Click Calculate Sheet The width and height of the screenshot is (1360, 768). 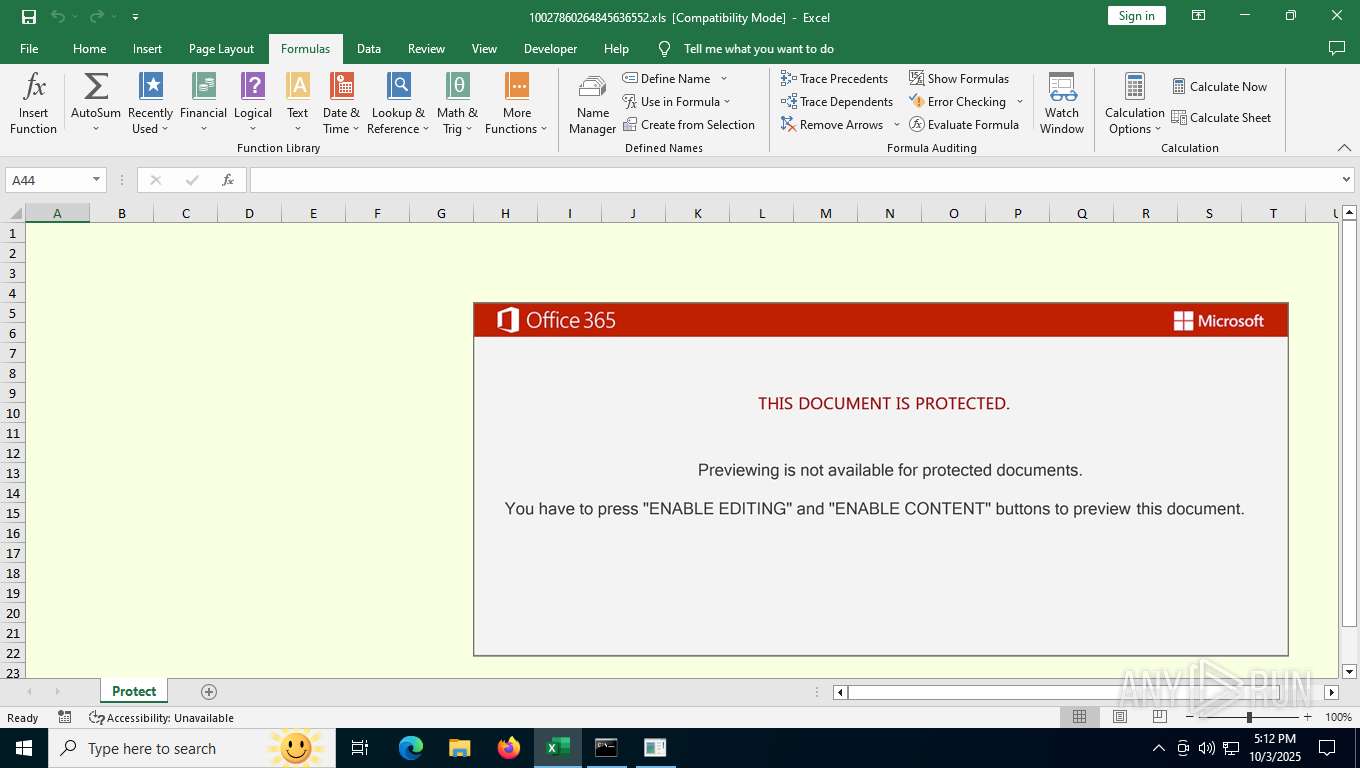1221,117
